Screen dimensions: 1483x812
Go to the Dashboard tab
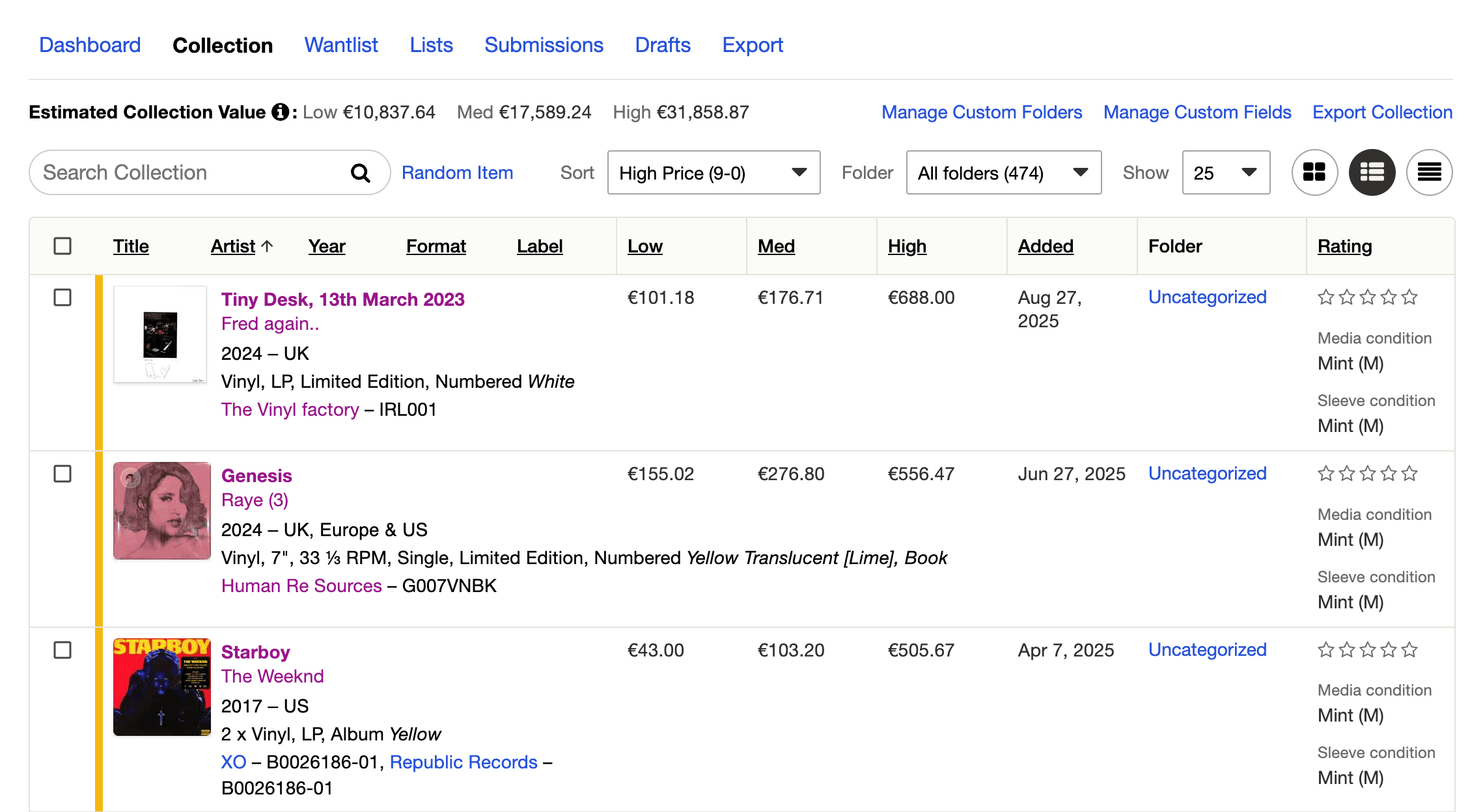click(90, 45)
